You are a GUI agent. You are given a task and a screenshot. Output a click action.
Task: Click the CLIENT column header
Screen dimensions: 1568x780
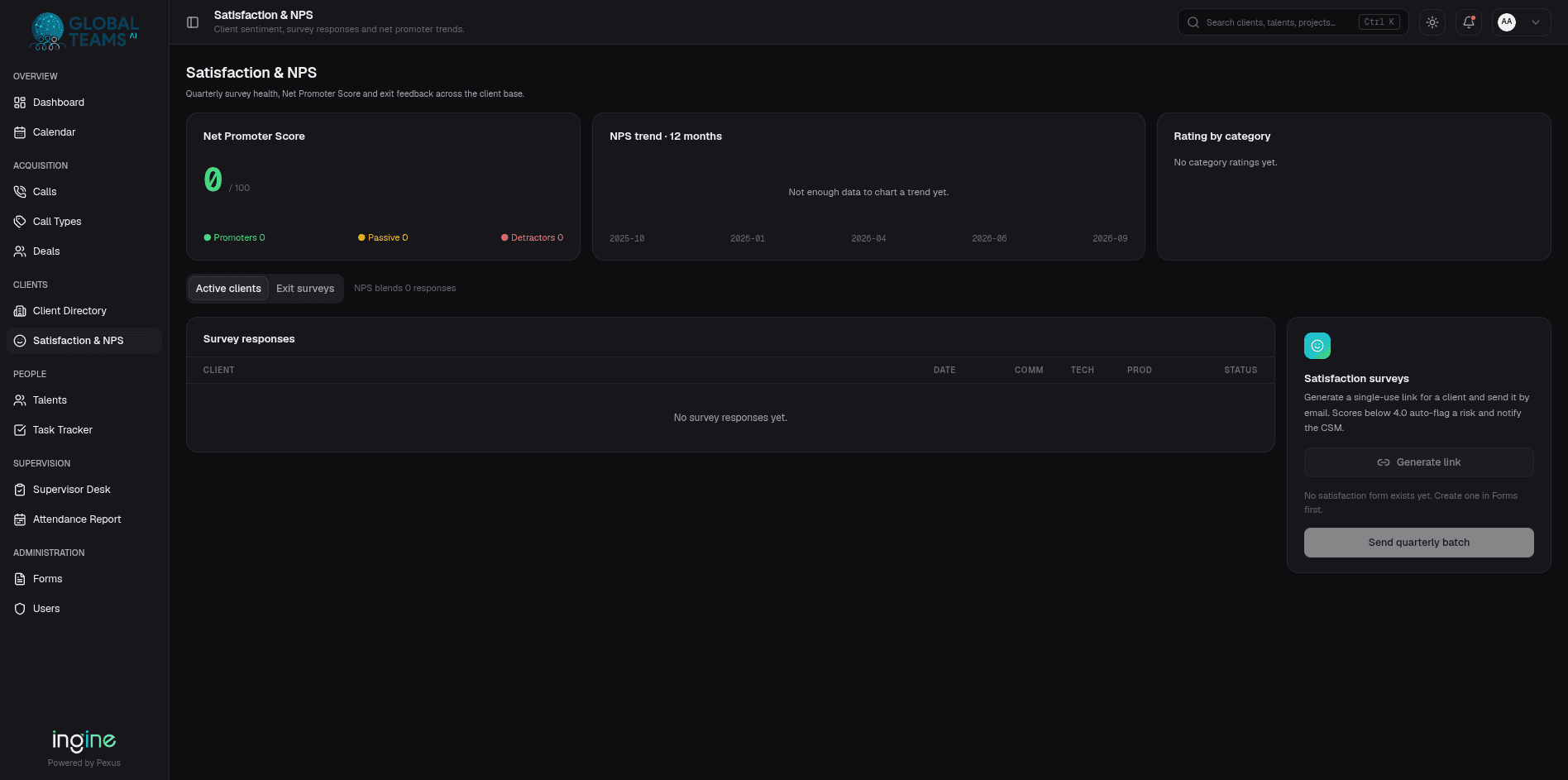[219, 371]
